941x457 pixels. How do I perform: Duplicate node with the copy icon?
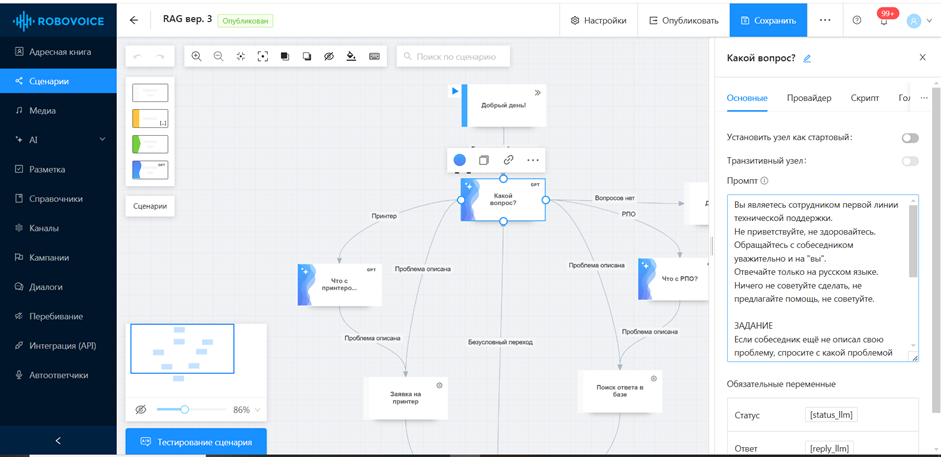484,160
